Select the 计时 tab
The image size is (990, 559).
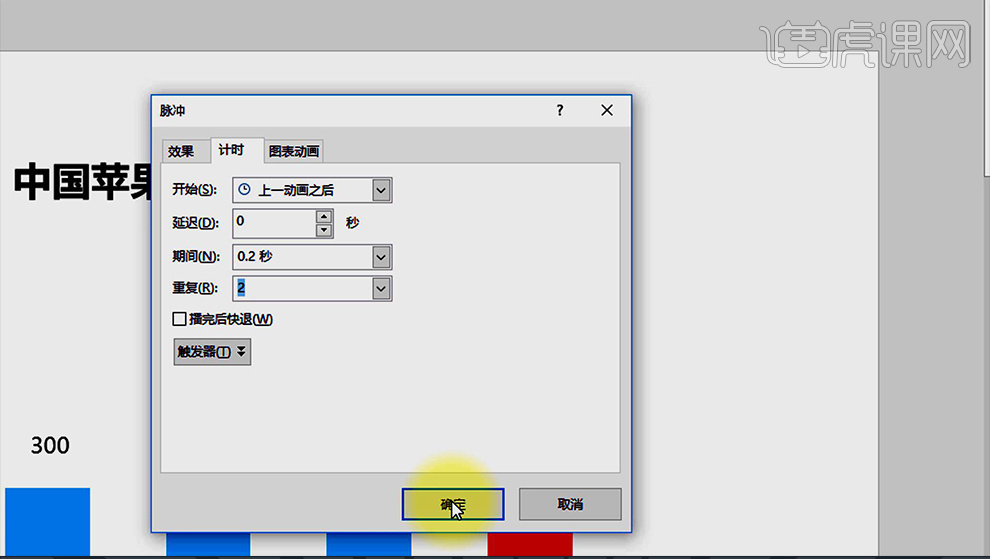pos(231,150)
